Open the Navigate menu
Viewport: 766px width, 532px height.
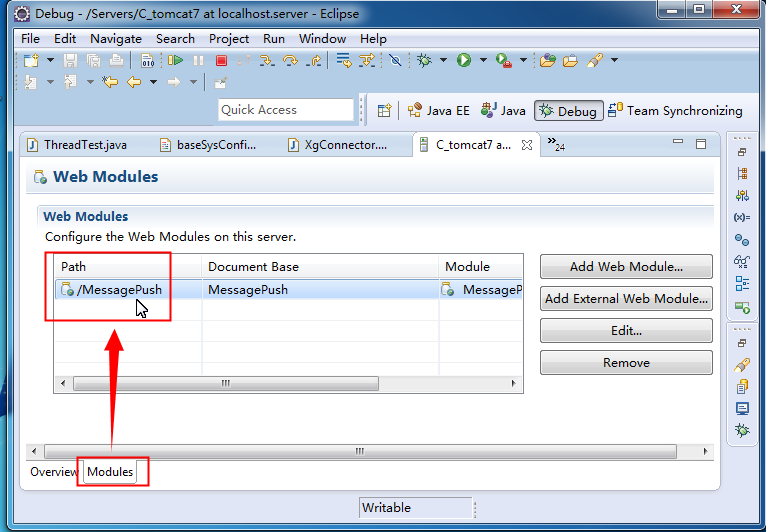tap(116, 39)
